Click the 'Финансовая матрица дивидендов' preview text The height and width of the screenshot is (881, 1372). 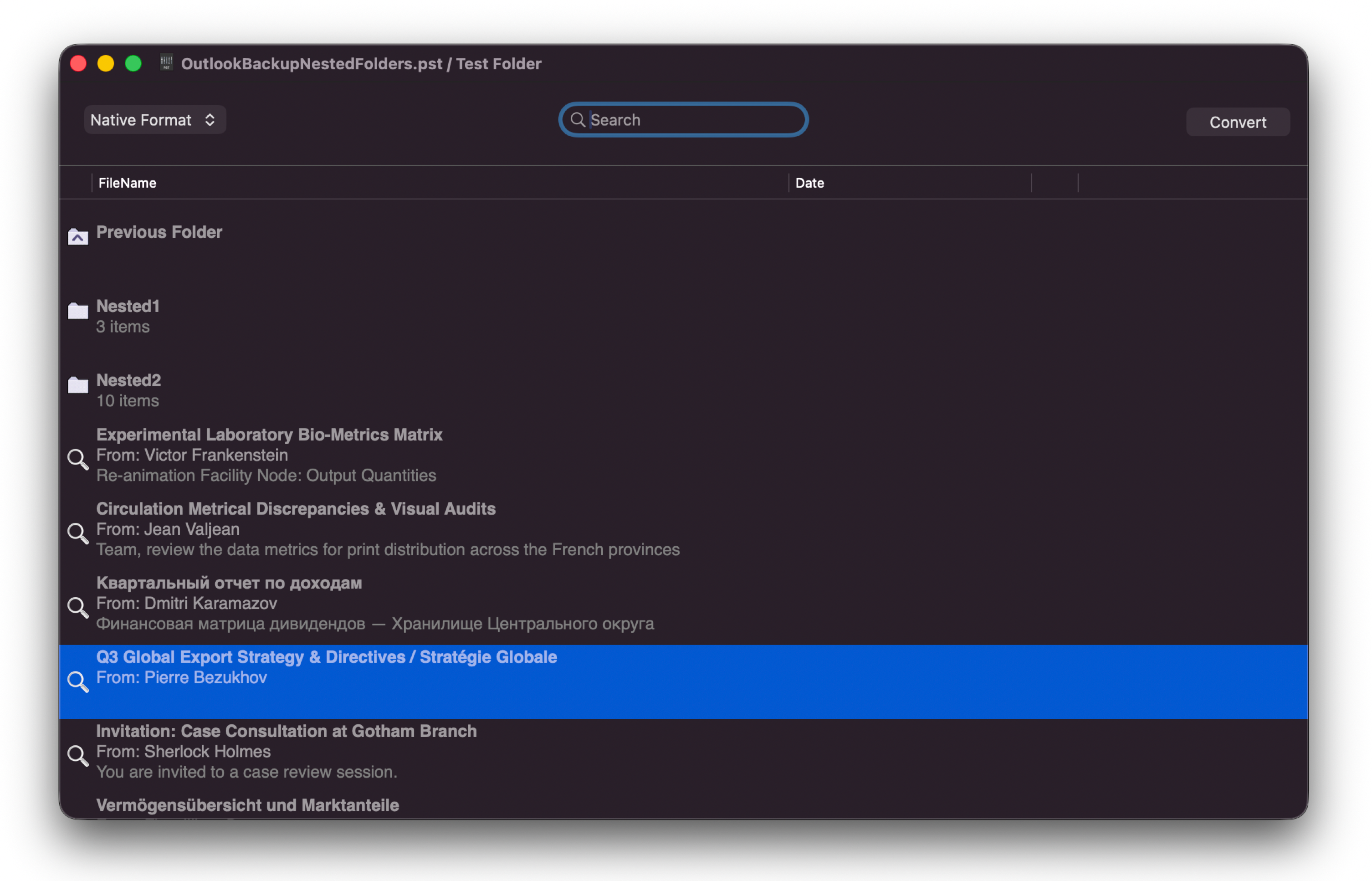click(375, 624)
